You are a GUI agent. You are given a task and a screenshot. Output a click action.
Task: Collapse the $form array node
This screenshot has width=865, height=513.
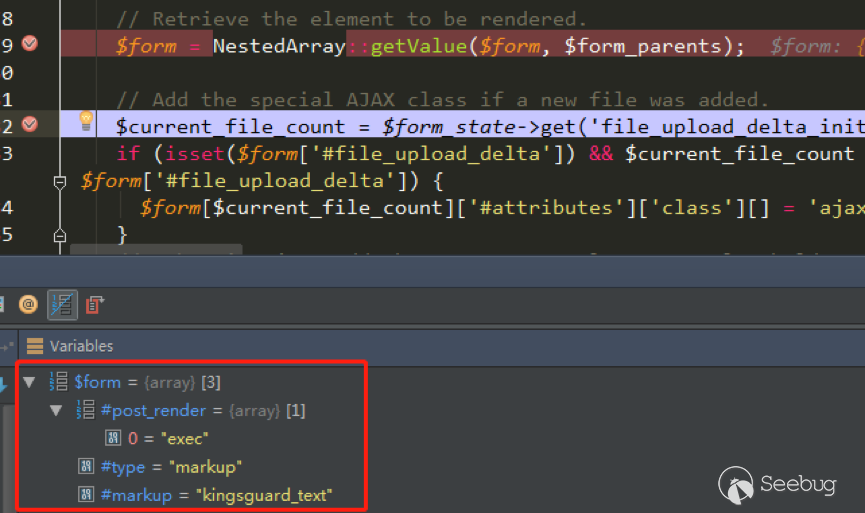(x=29, y=382)
